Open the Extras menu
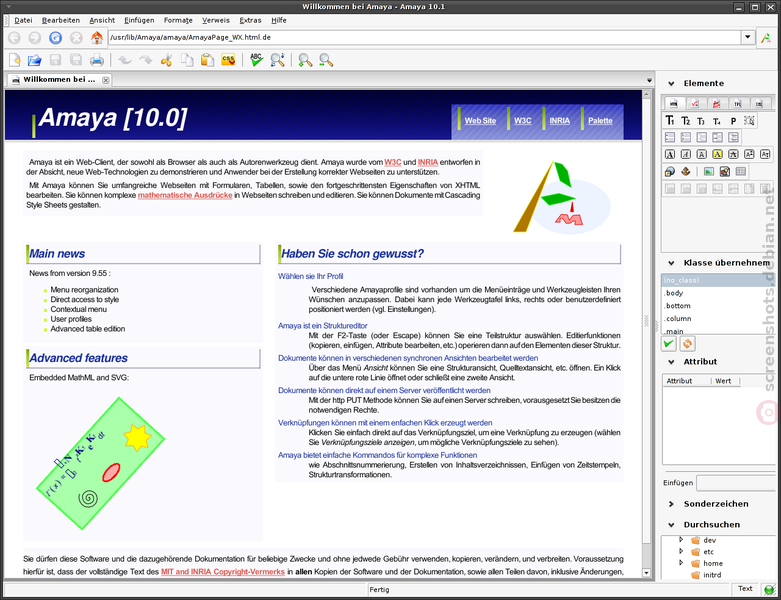 (x=250, y=20)
